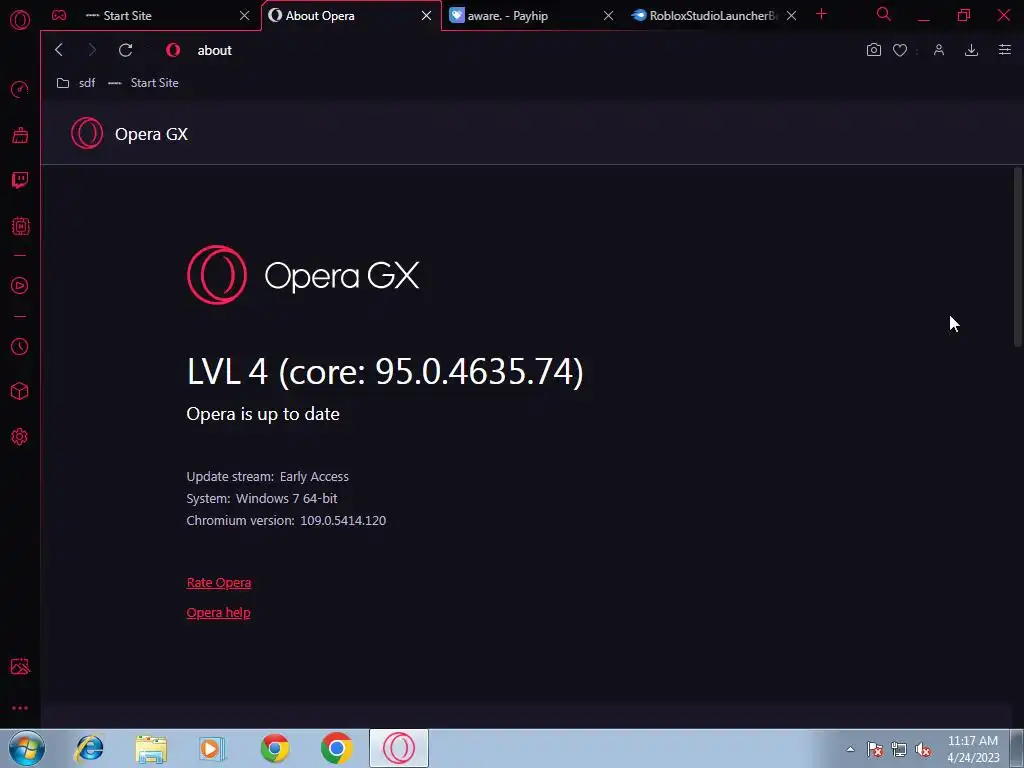This screenshot has height=768, width=1024.
Task: Add page to bookmarks heart icon
Action: [x=900, y=50]
